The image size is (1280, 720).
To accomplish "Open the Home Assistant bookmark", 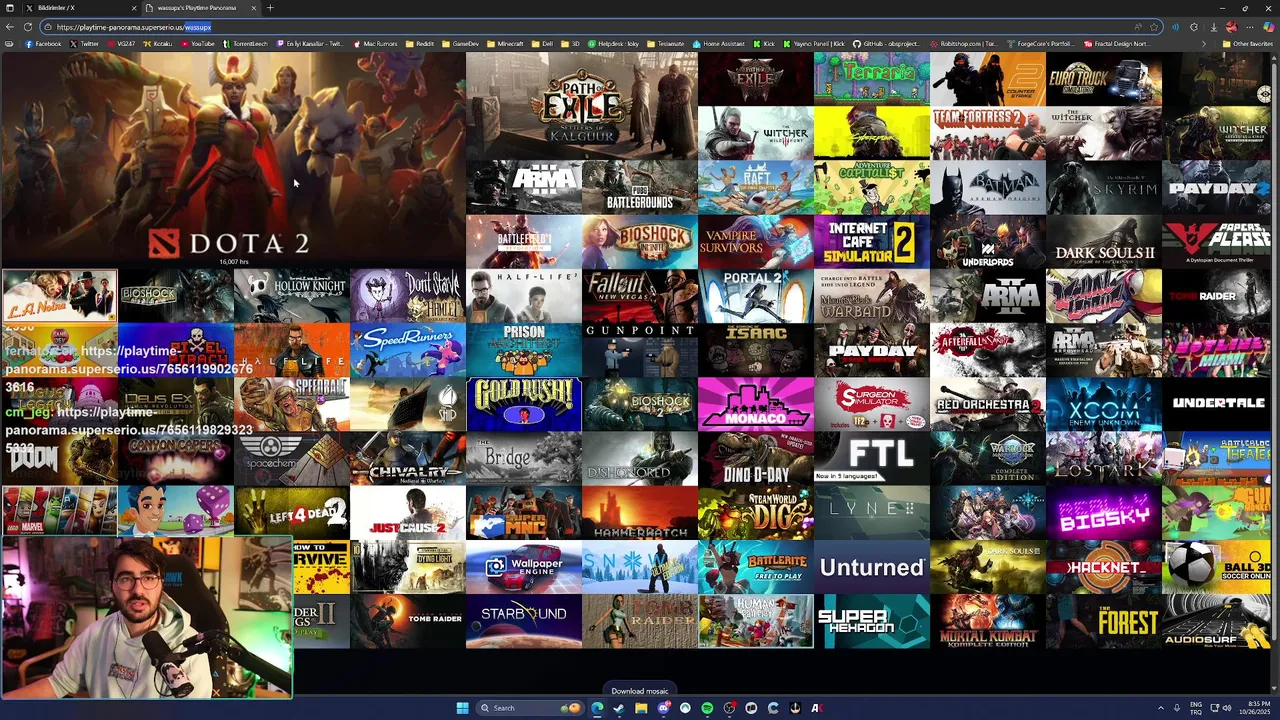I will pos(720,44).
